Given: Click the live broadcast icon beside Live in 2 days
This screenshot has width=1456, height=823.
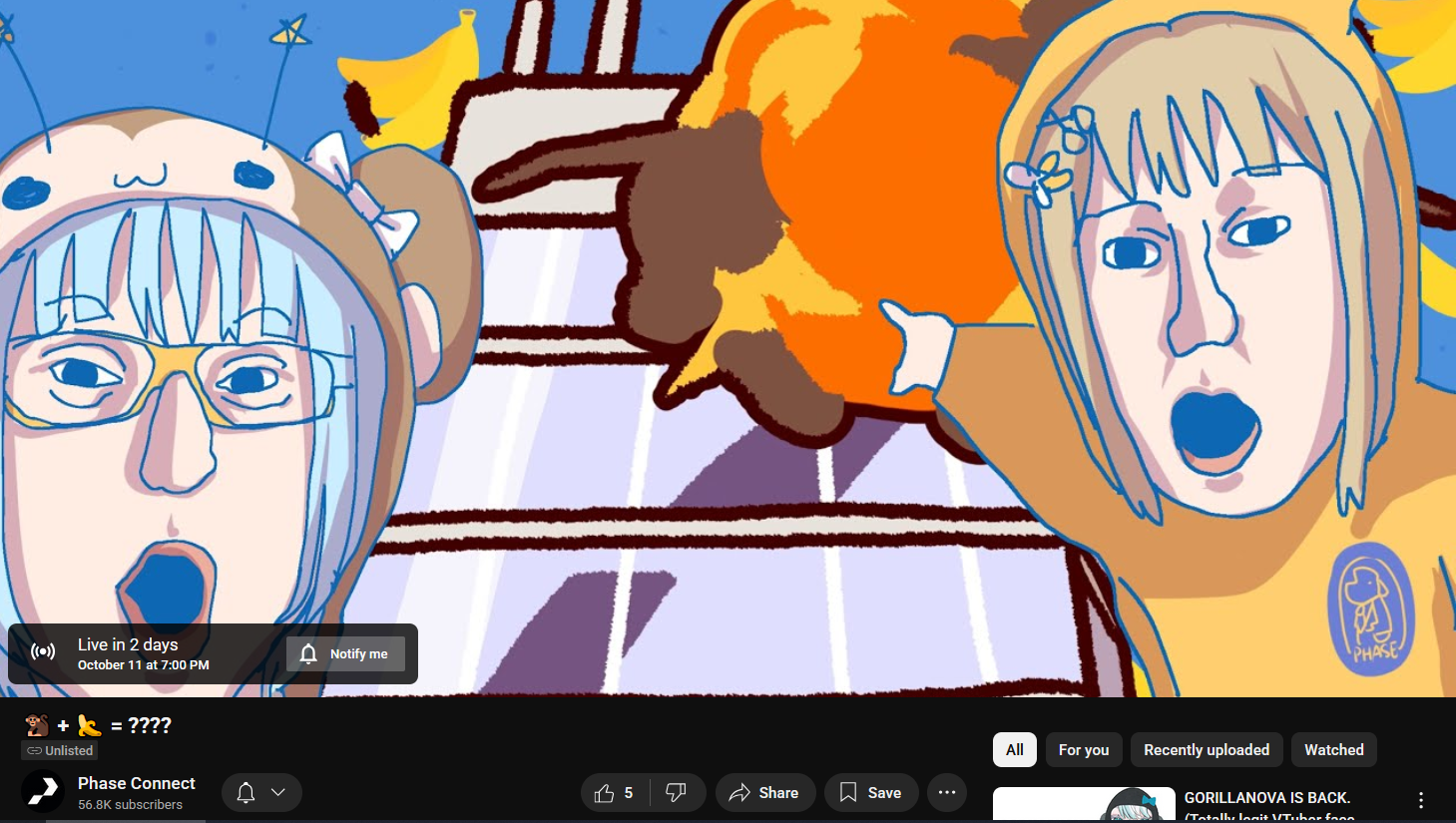Looking at the screenshot, I should tap(43, 652).
